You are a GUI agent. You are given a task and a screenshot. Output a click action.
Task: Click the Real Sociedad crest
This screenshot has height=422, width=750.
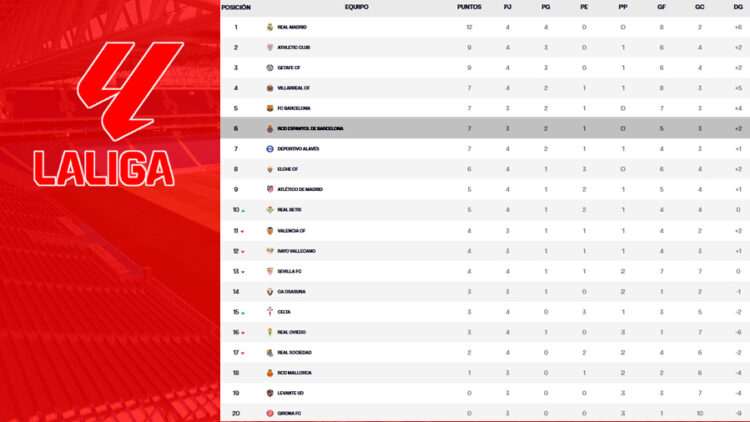pos(269,352)
